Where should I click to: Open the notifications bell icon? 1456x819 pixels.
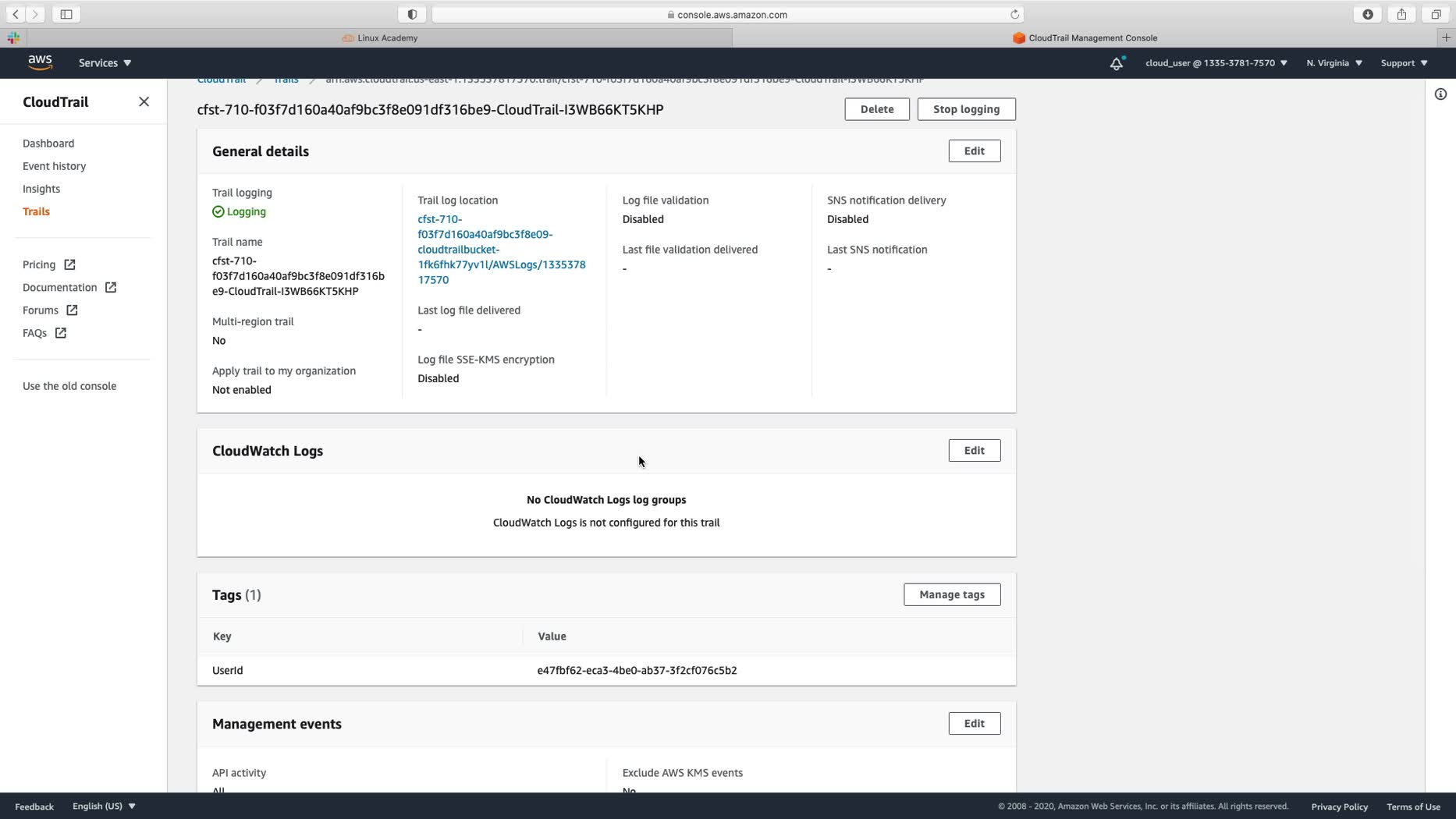[x=1117, y=63]
